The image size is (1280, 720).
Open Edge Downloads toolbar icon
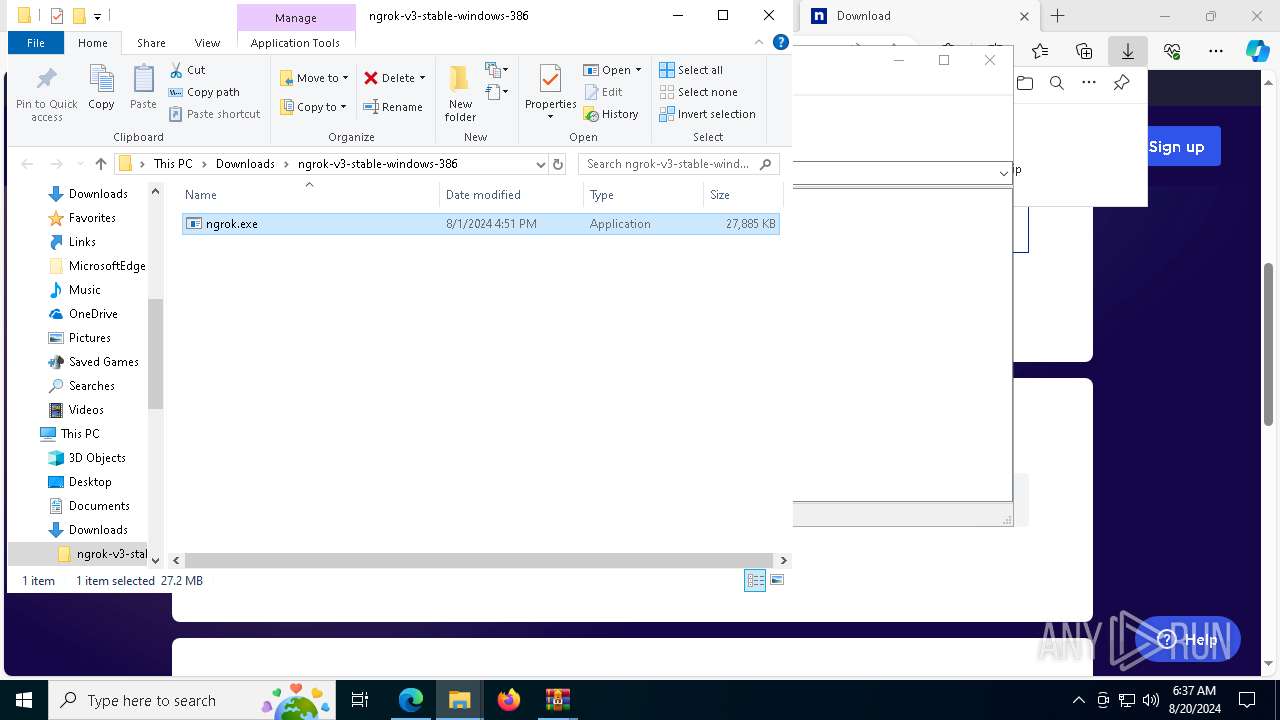[1128, 51]
